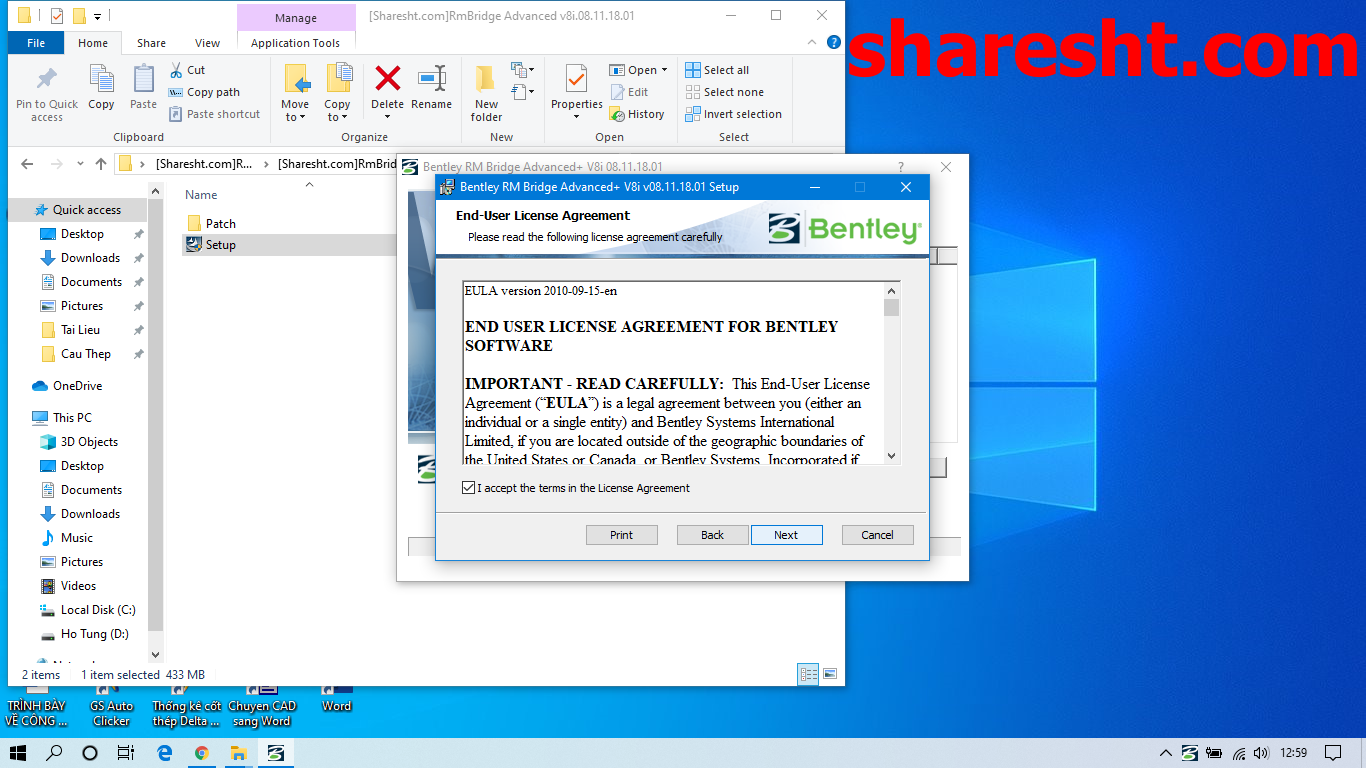
Task: Click Next in the setup dialog
Action: pyautogui.click(x=786, y=535)
